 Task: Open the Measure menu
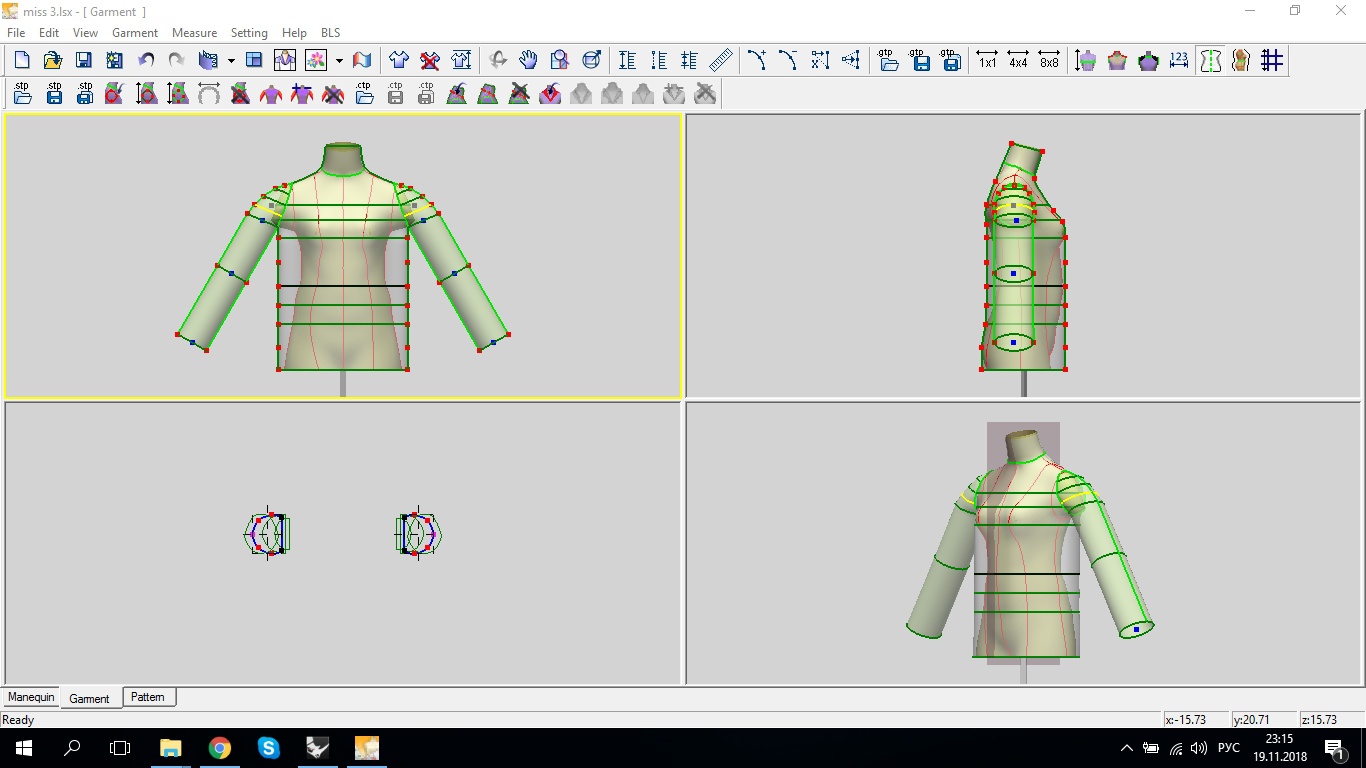194,33
